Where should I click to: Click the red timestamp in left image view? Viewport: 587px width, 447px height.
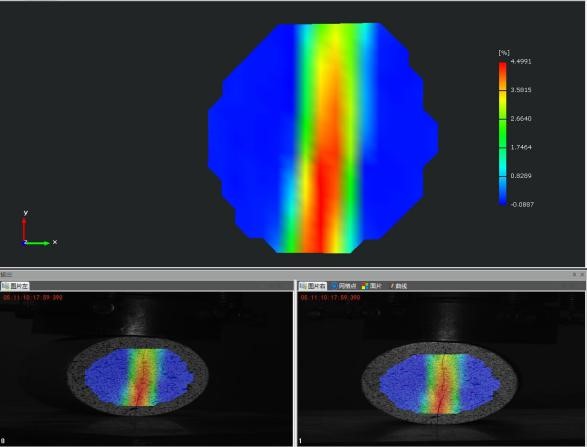(x=33, y=298)
